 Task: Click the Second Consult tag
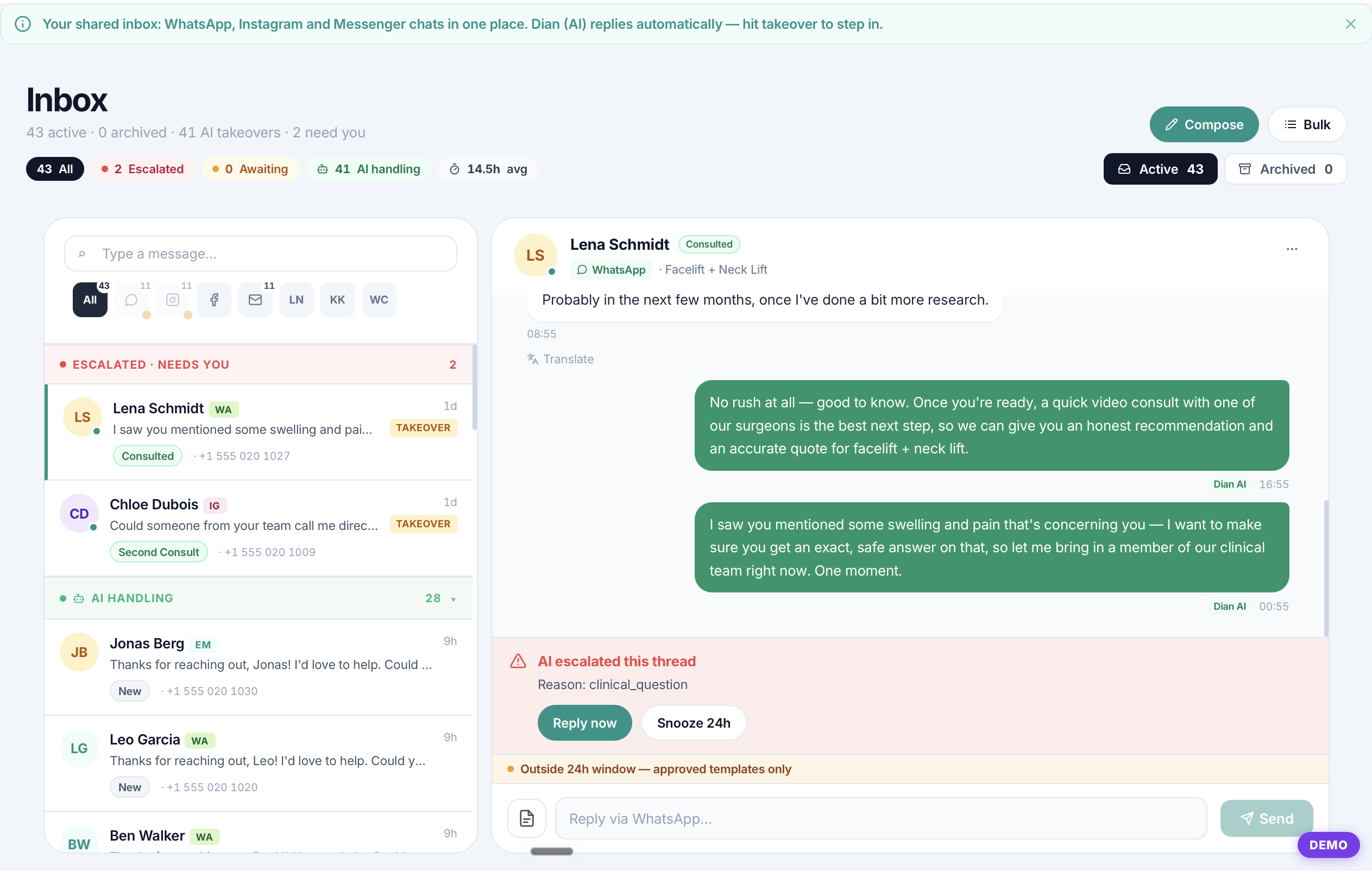coord(159,552)
